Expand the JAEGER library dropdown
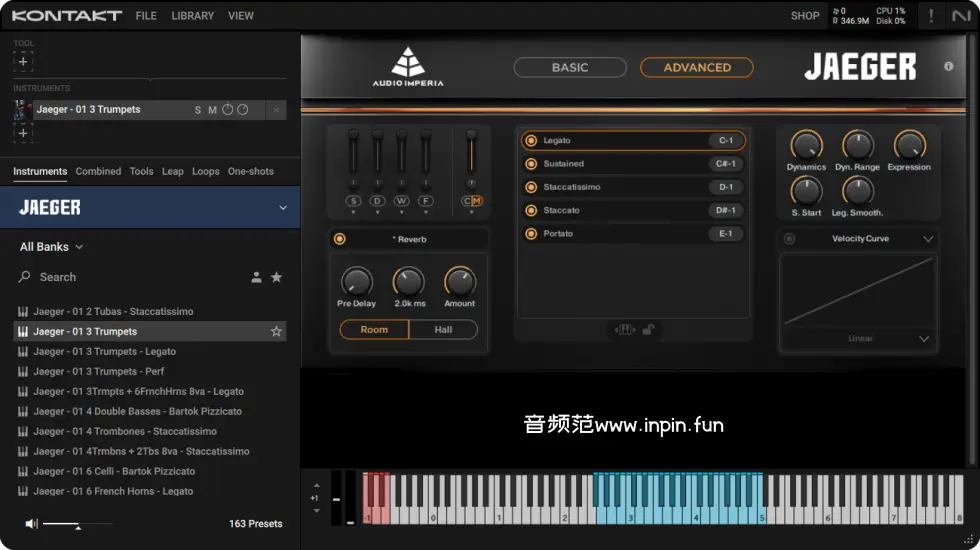This screenshot has width=980, height=550. click(x=282, y=208)
